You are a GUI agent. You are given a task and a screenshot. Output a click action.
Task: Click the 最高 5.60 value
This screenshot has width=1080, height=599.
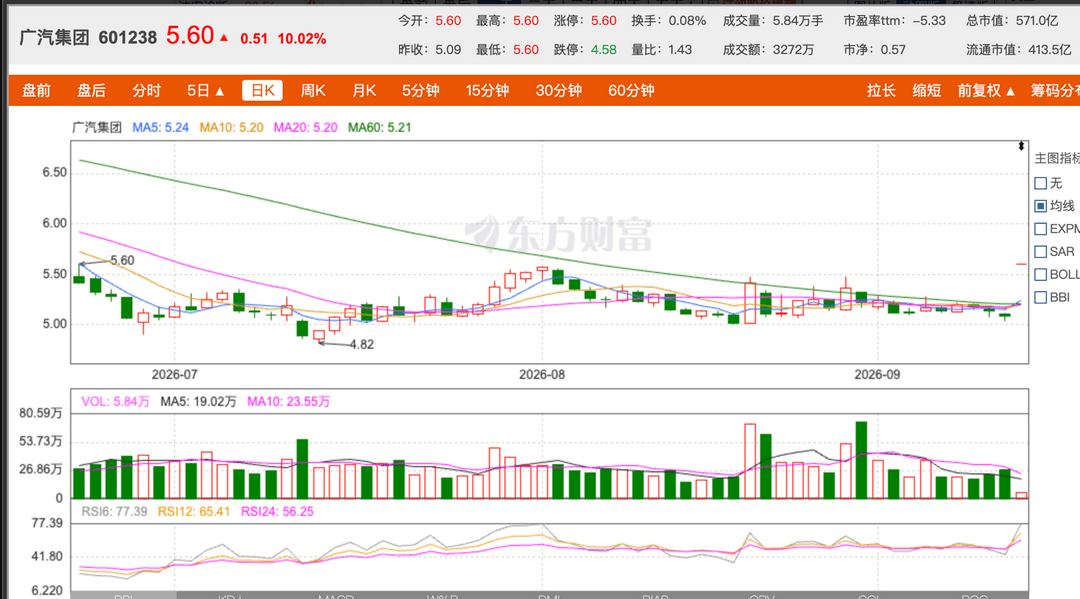[526, 21]
